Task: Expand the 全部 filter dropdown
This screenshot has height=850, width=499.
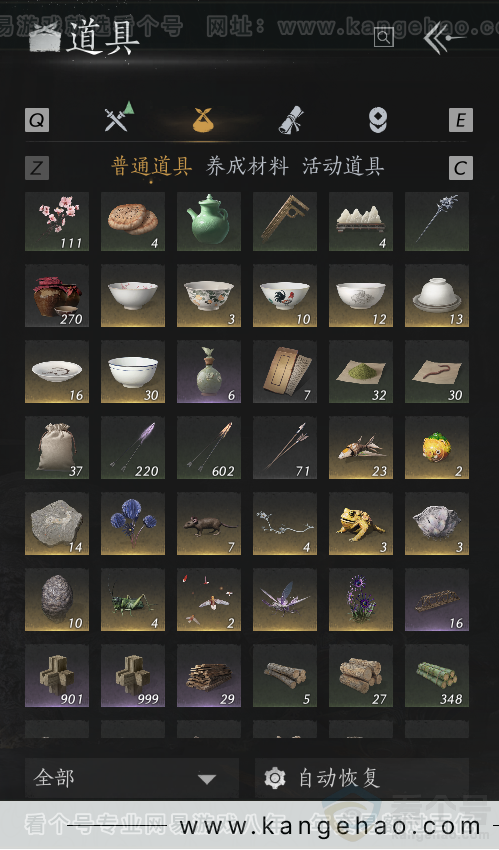Action: [132, 778]
